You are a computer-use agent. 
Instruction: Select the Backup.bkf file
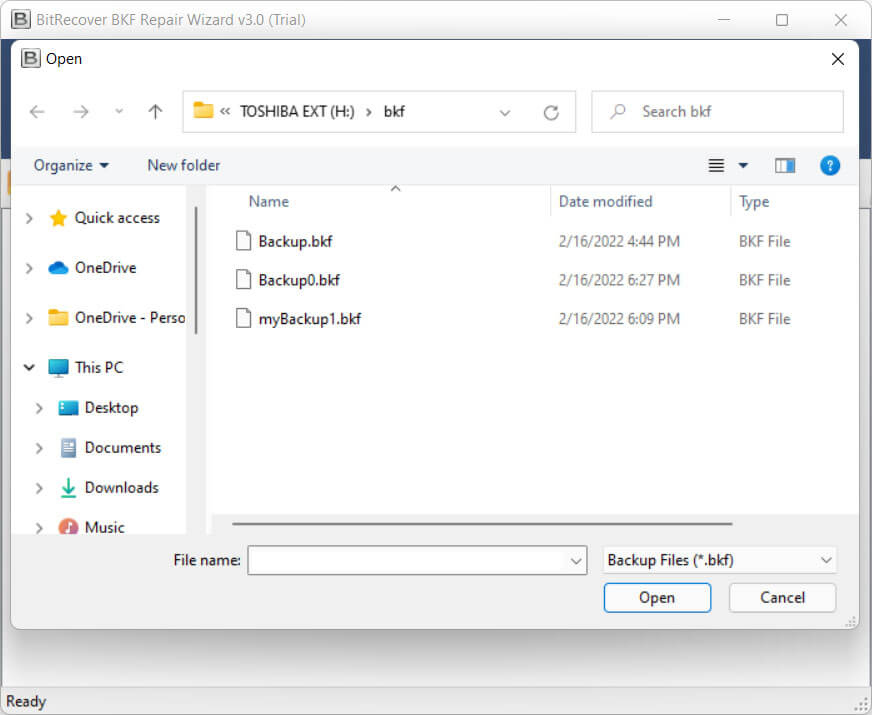tap(295, 241)
